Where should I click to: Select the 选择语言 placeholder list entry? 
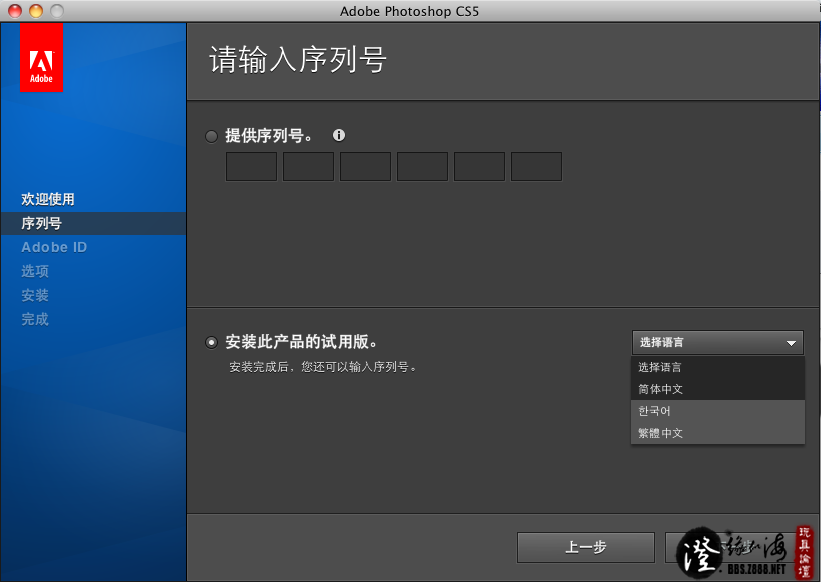(718, 367)
